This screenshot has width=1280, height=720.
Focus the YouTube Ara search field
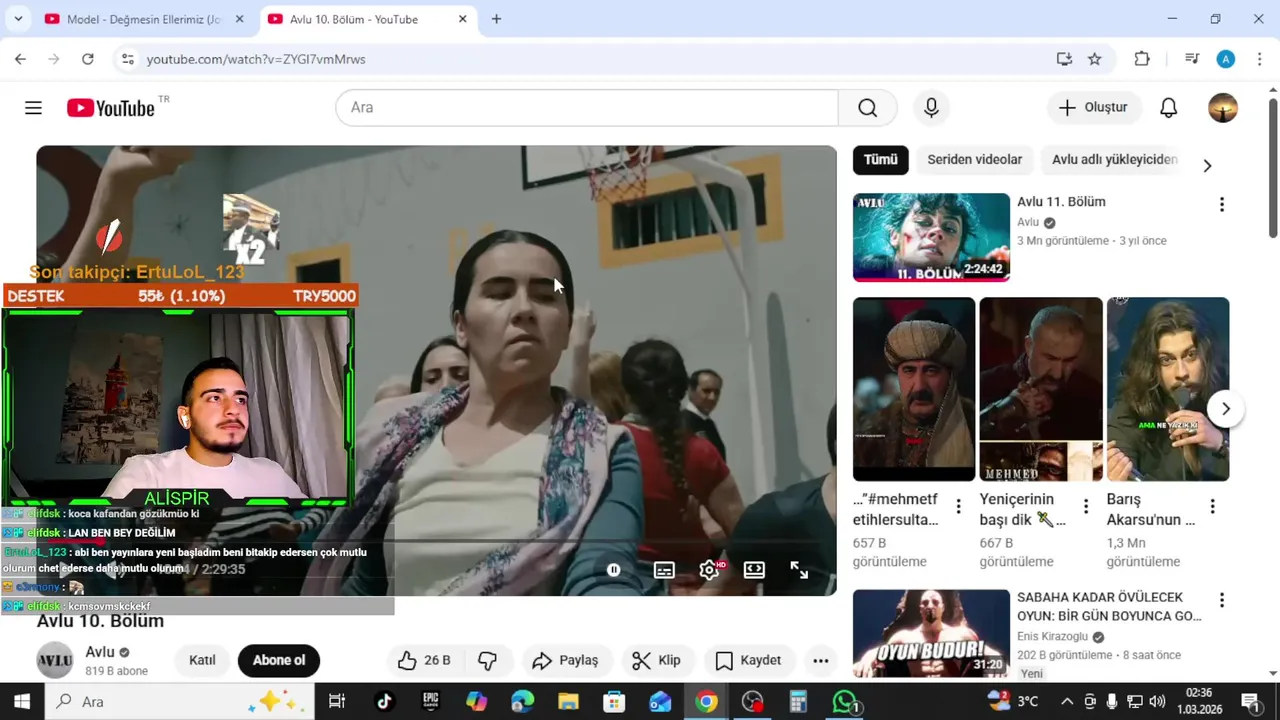click(587, 107)
